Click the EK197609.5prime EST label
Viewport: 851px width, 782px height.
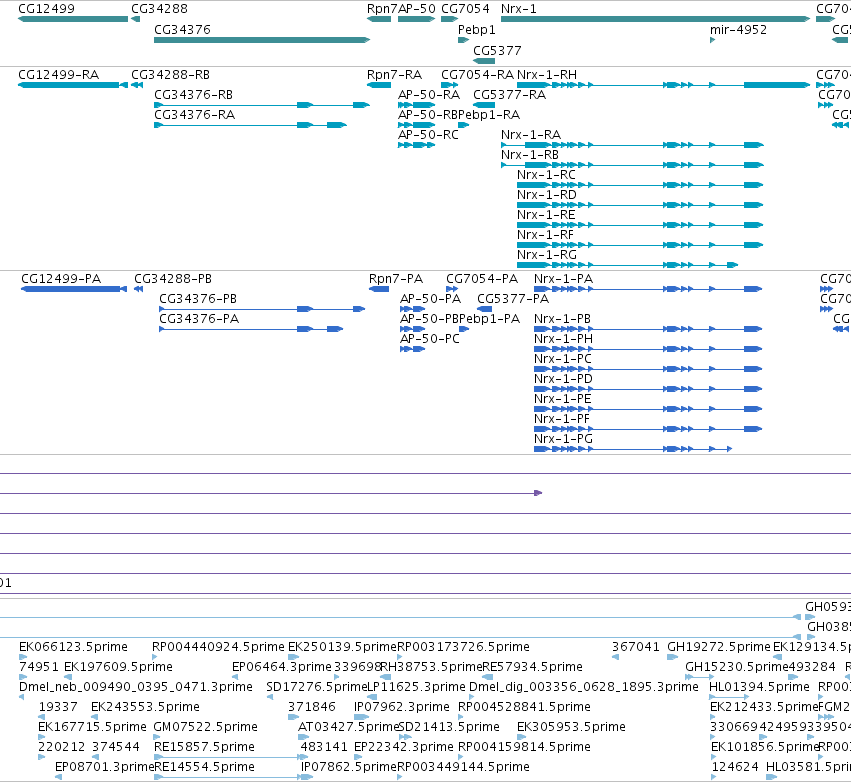[x=118, y=666]
